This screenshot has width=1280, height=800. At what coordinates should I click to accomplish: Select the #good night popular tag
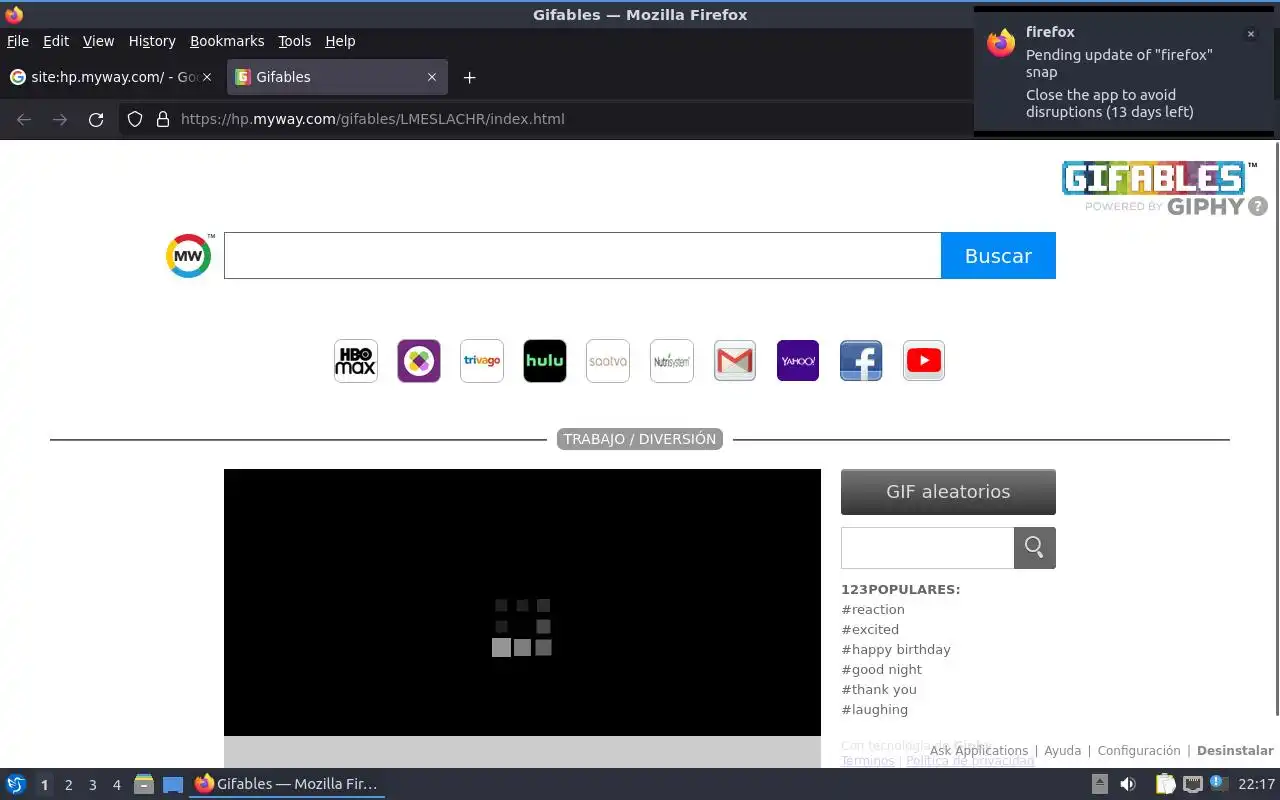point(882,670)
